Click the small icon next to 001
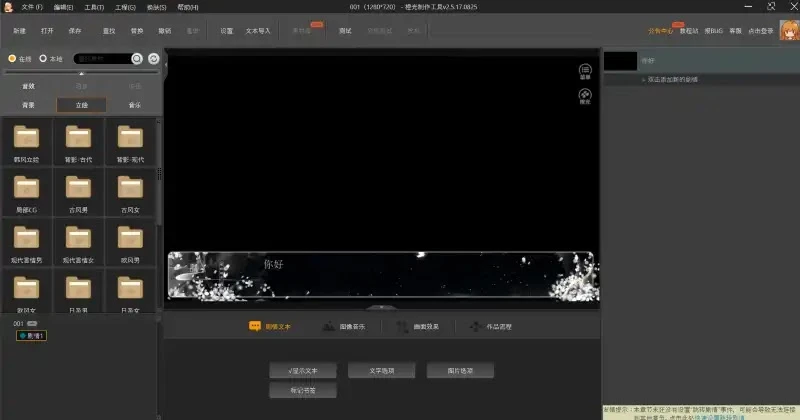Image resolution: width=800 pixels, height=420 pixels. (x=32, y=324)
